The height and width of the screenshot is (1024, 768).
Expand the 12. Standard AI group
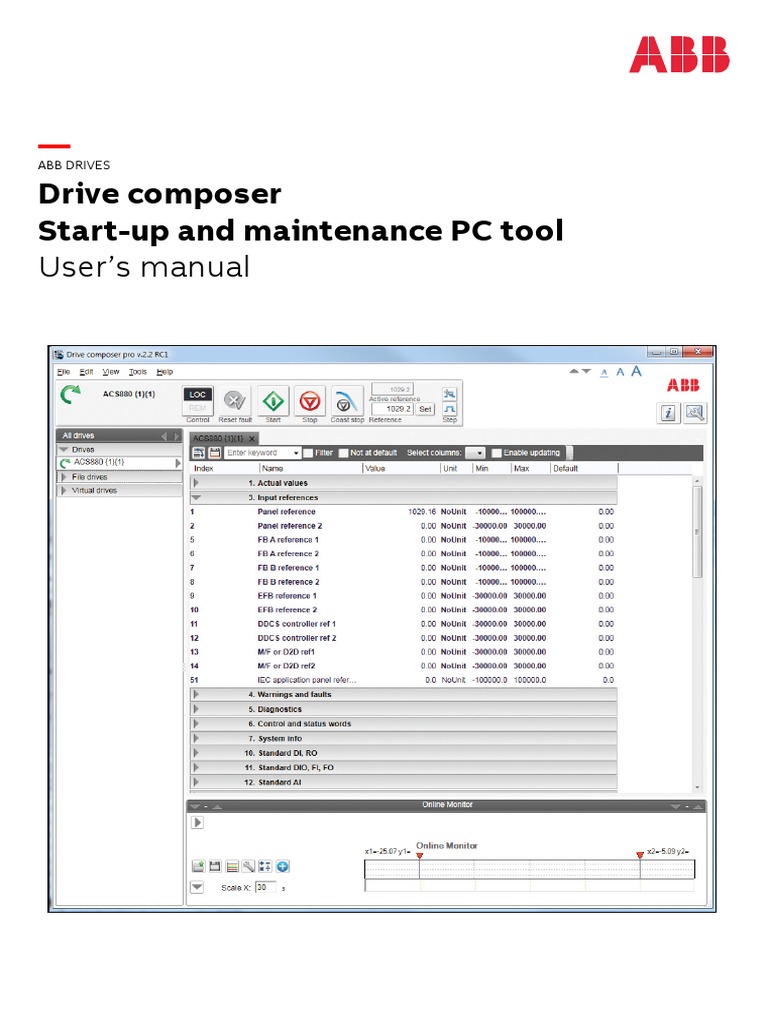click(196, 782)
